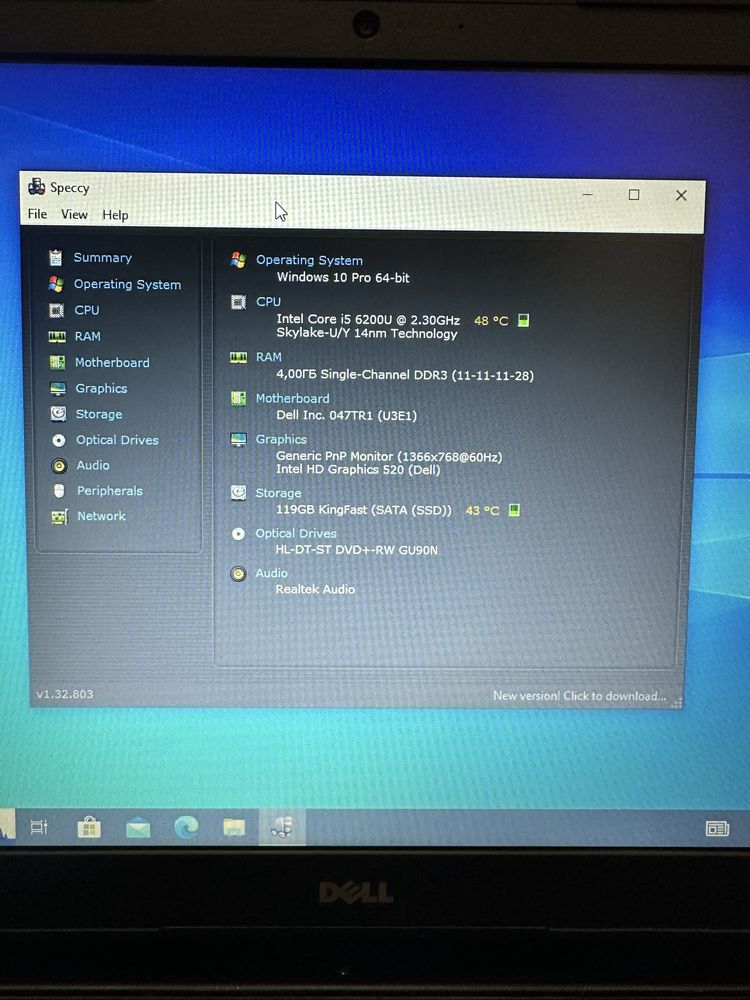
Task: Select Summary in the sidebar list
Action: (x=103, y=258)
